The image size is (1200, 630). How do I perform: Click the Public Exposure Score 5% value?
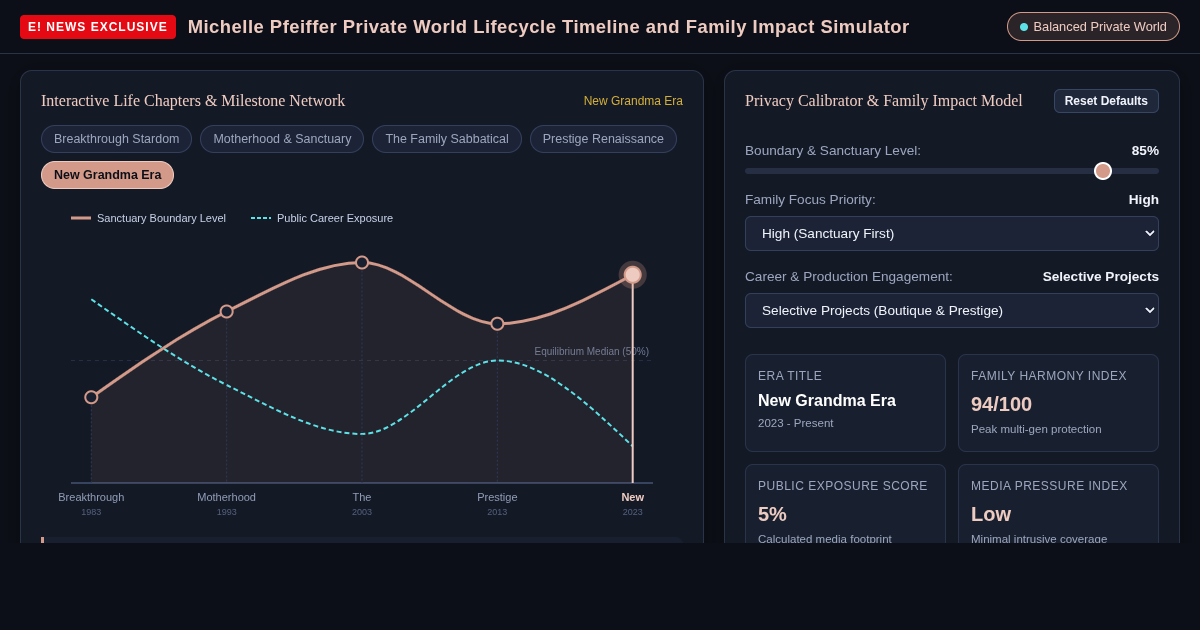pyautogui.click(x=772, y=514)
